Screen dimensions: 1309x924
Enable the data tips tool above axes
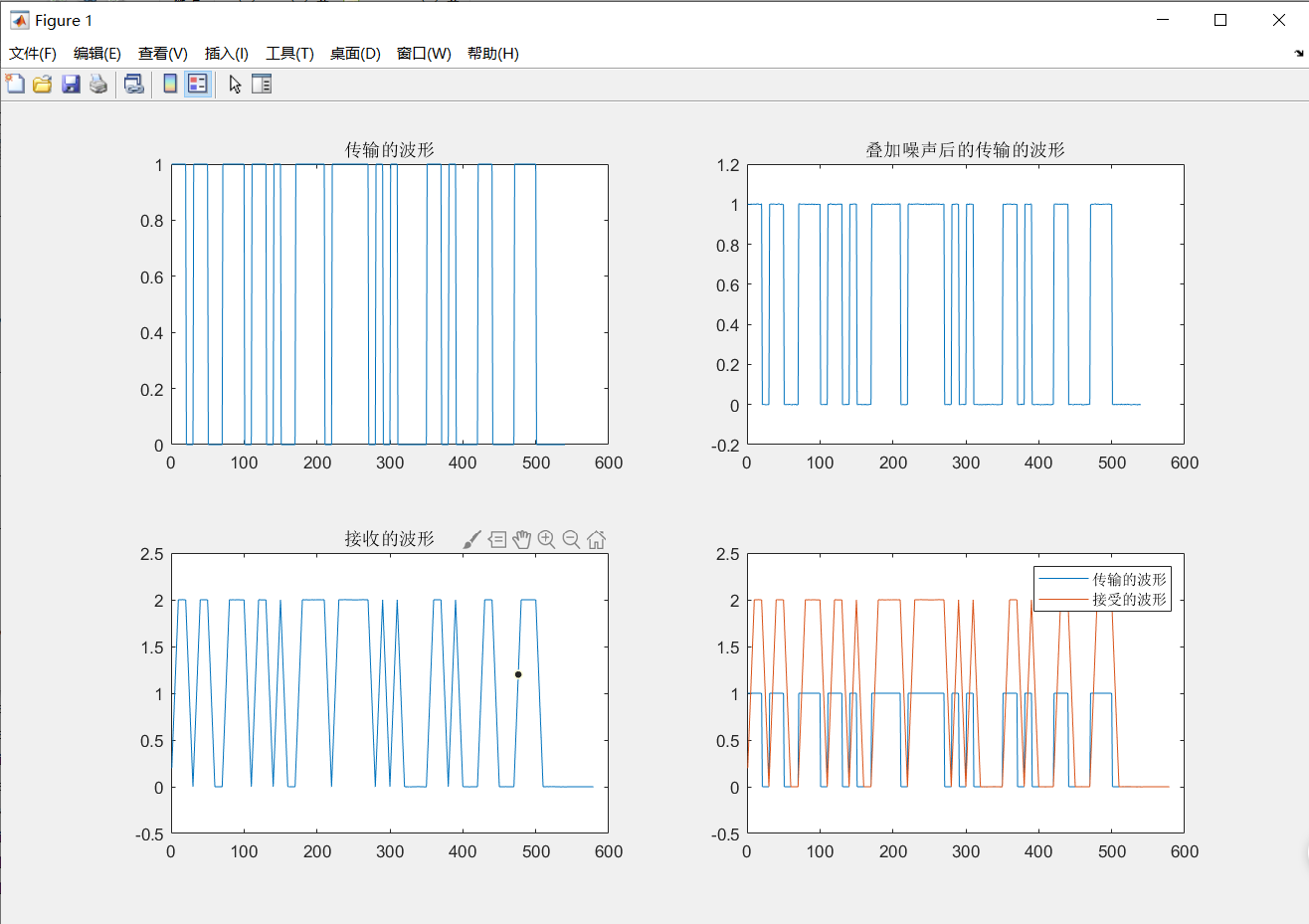(x=497, y=539)
